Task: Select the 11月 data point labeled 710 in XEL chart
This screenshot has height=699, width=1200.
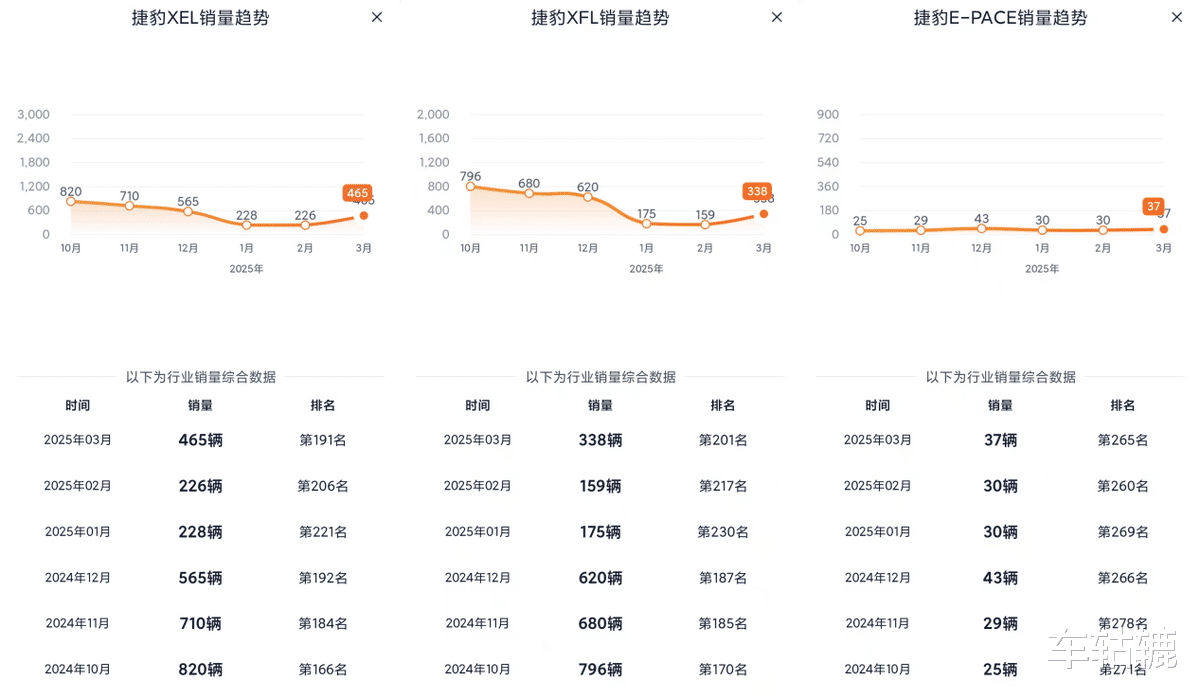Action: [x=129, y=206]
